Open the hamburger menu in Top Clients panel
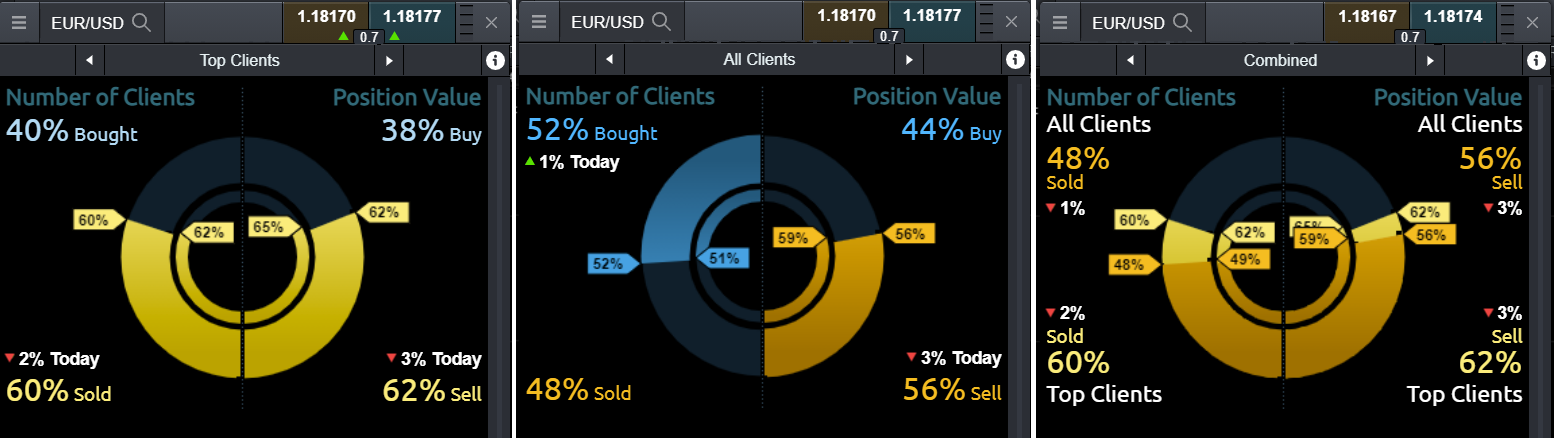 pos(20,22)
